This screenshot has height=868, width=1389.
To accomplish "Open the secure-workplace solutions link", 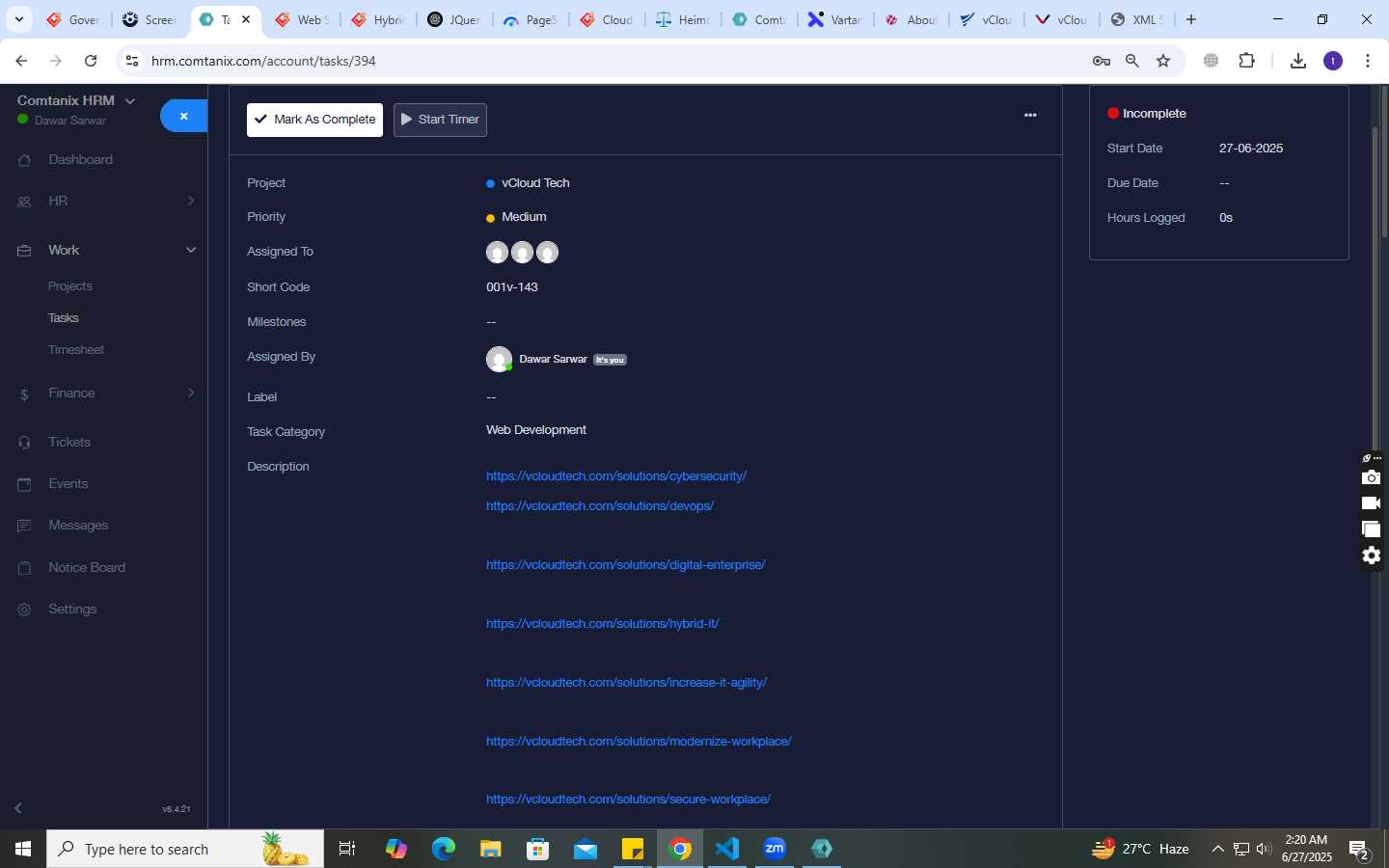I will coord(628,800).
